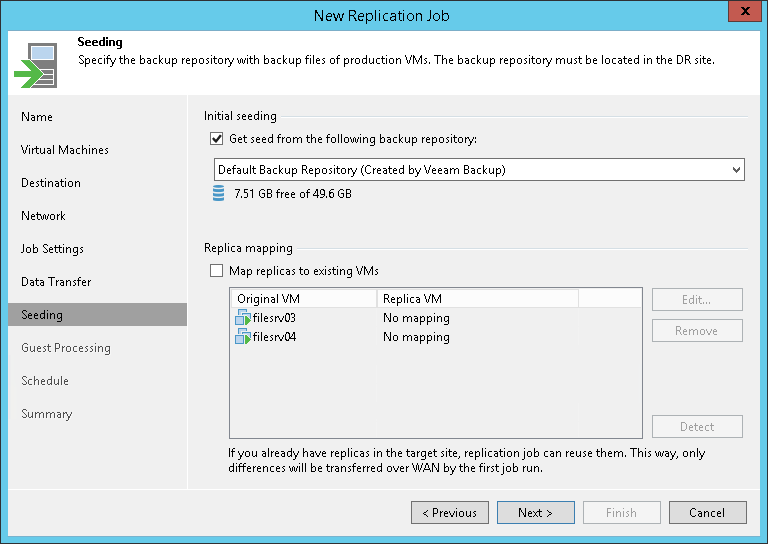Click the filesrv04 VM icon
The image size is (768, 544).
pos(243,337)
